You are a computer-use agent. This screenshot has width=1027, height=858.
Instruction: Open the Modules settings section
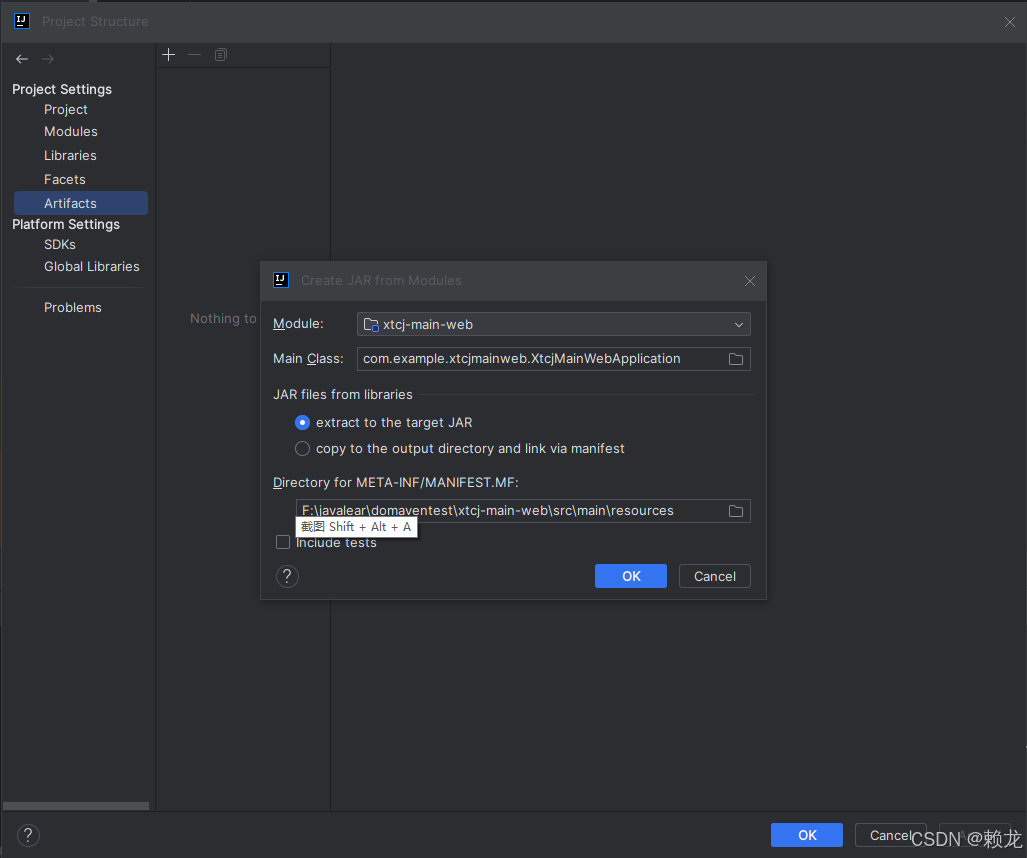coord(71,132)
